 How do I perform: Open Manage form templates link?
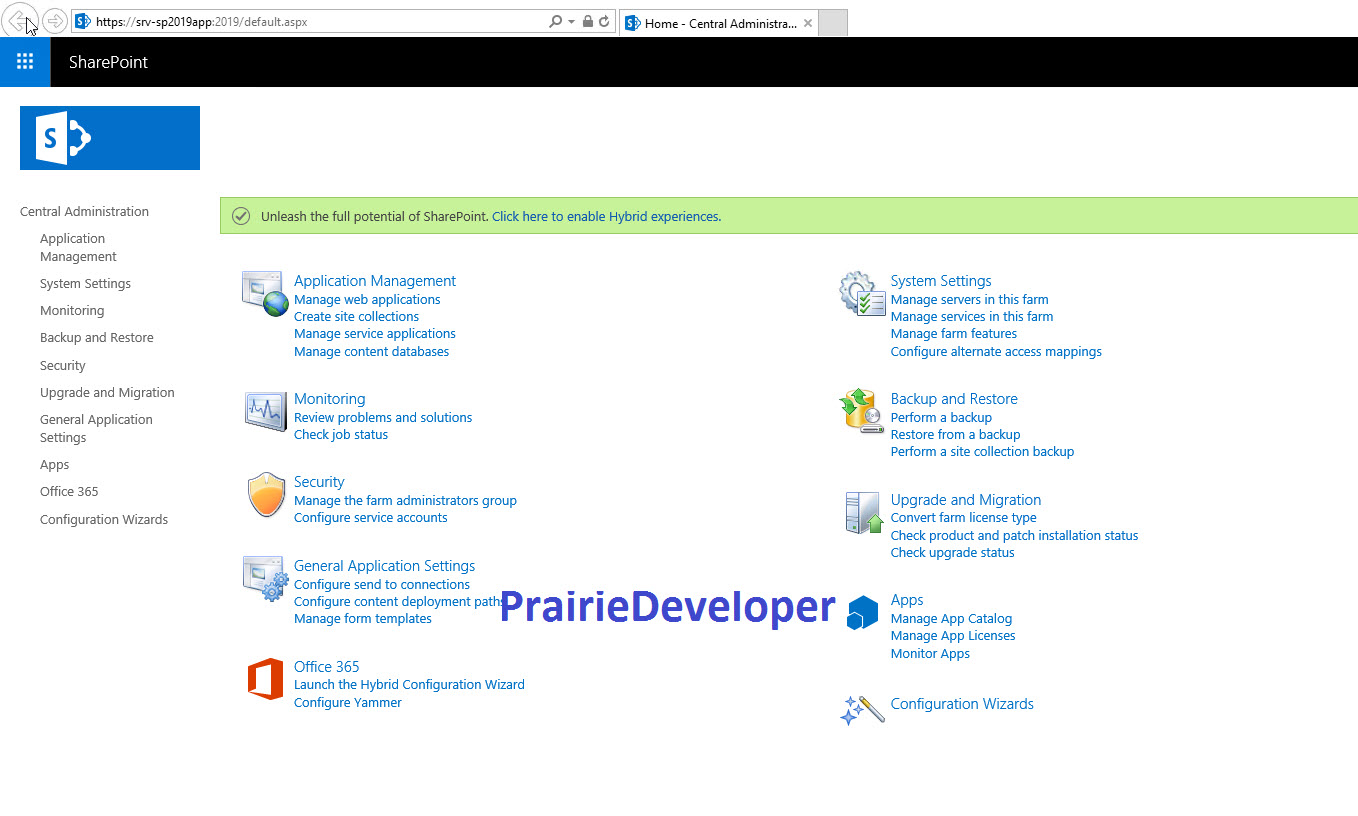pos(363,619)
